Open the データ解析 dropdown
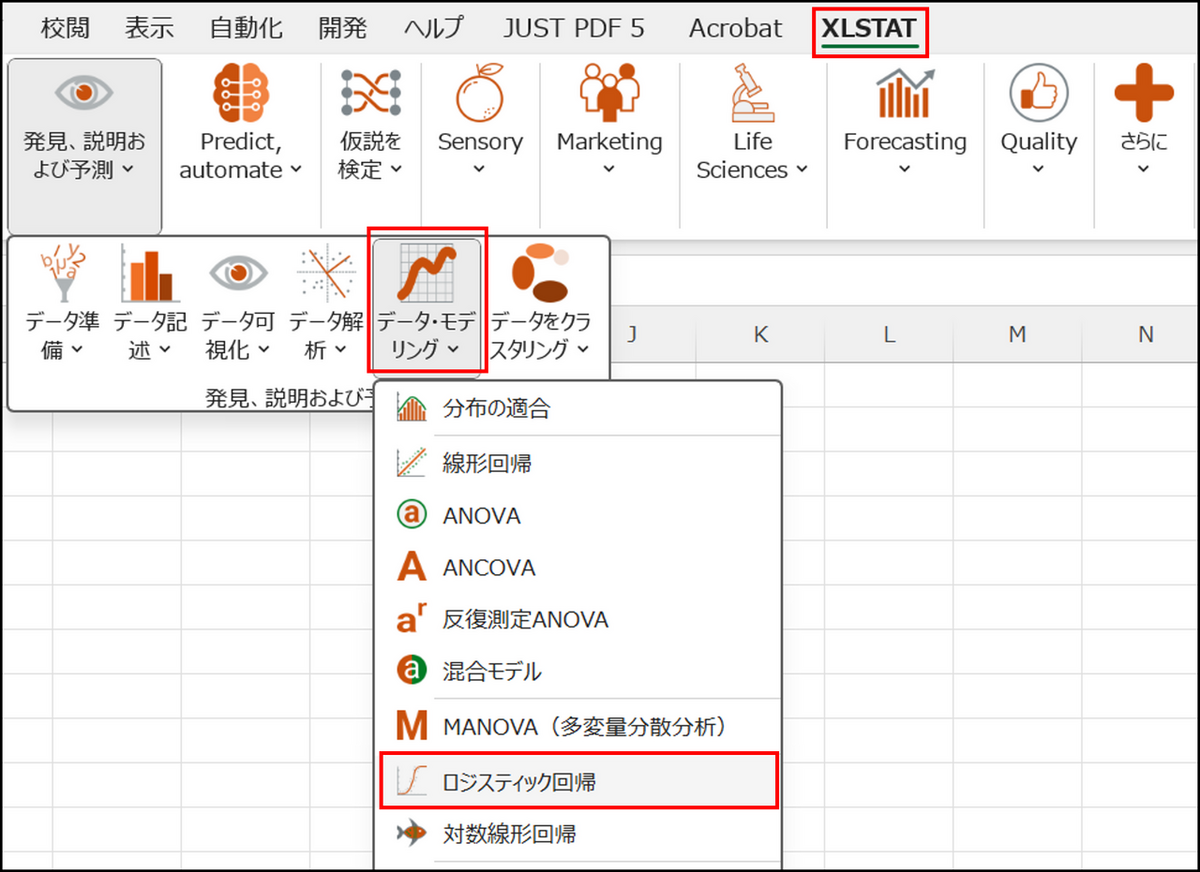The image size is (1200, 872). [326, 334]
